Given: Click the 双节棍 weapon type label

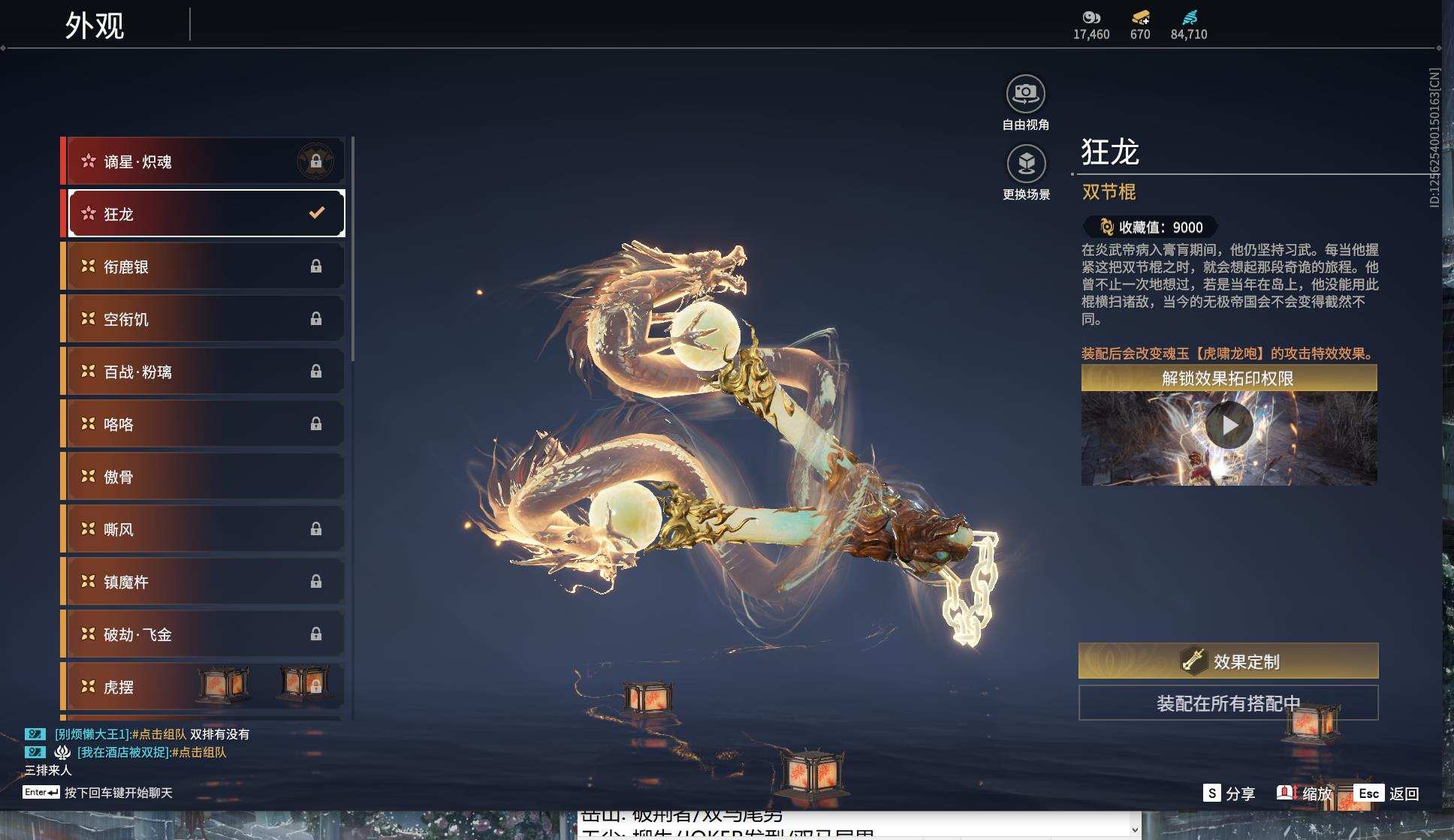Looking at the screenshot, I should click(1109, 192).
